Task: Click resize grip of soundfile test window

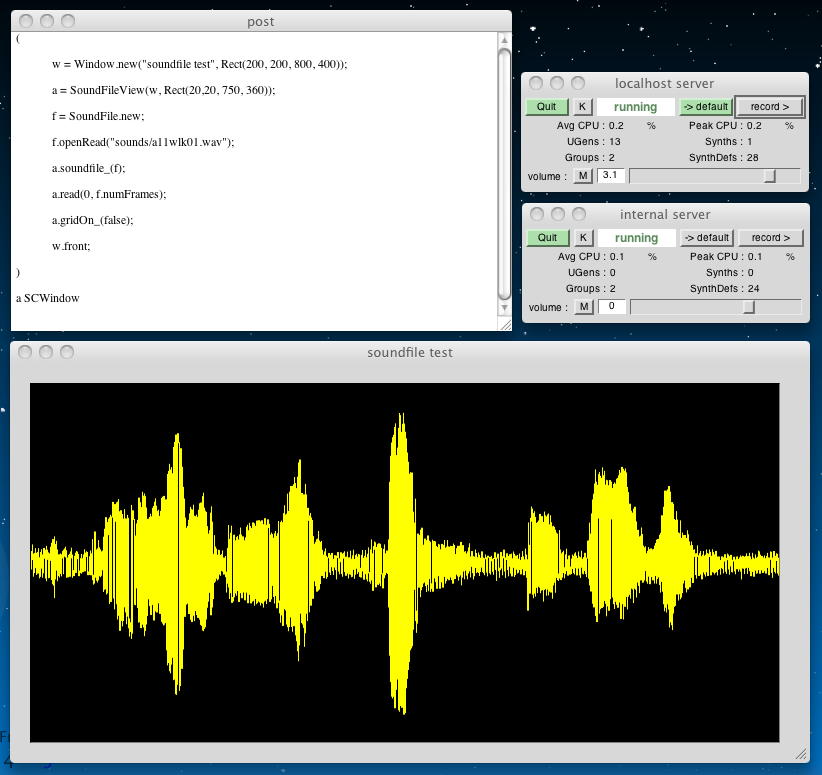Action: pyautogui.click(x=801, y=754)
